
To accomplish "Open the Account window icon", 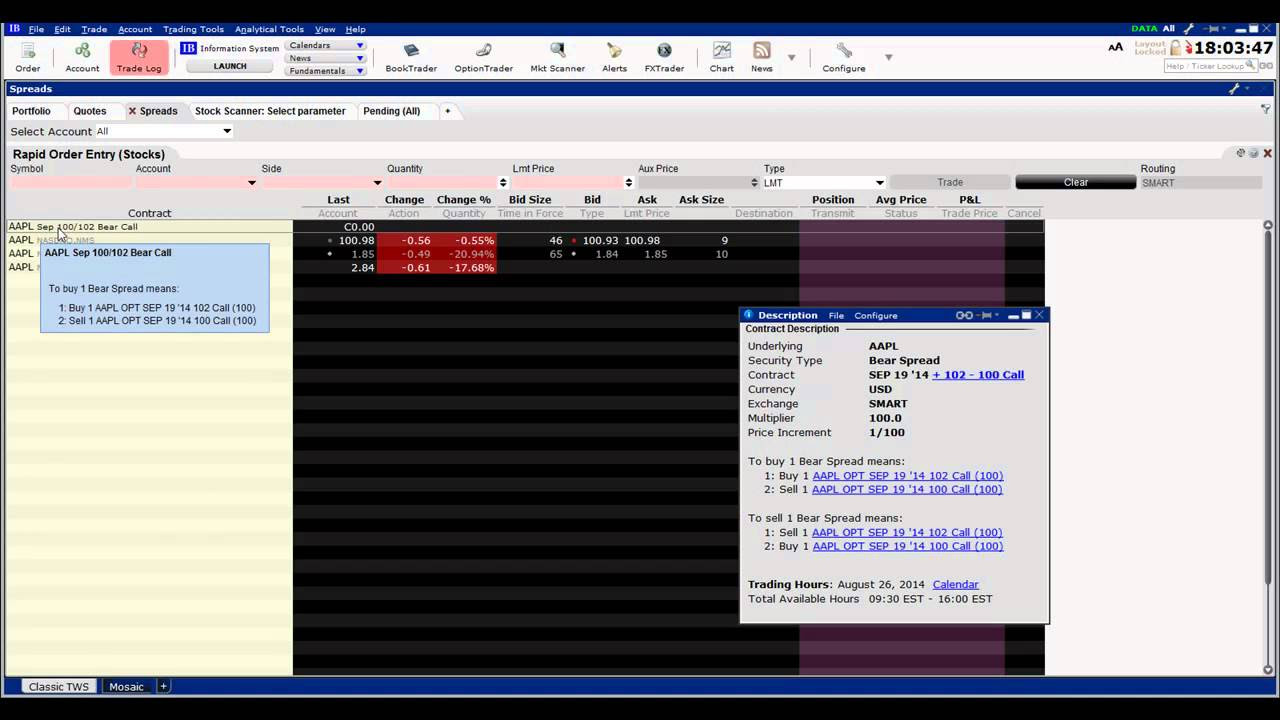I will click(82, 57).
